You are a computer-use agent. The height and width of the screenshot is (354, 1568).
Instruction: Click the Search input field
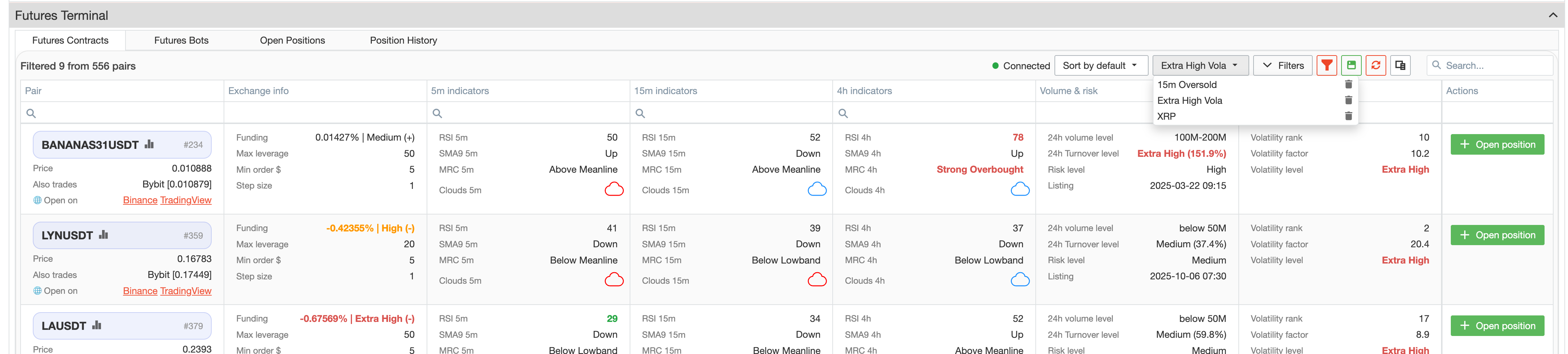[x=1494, y=66]
